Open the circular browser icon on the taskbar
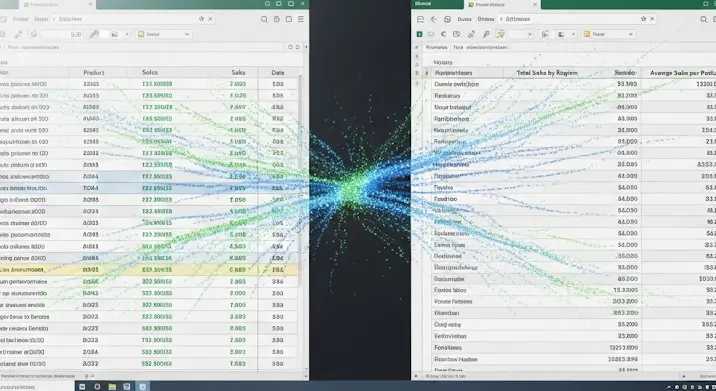Image resolution: width=716 pixels, height=391 pixels. tap(97, 386)
